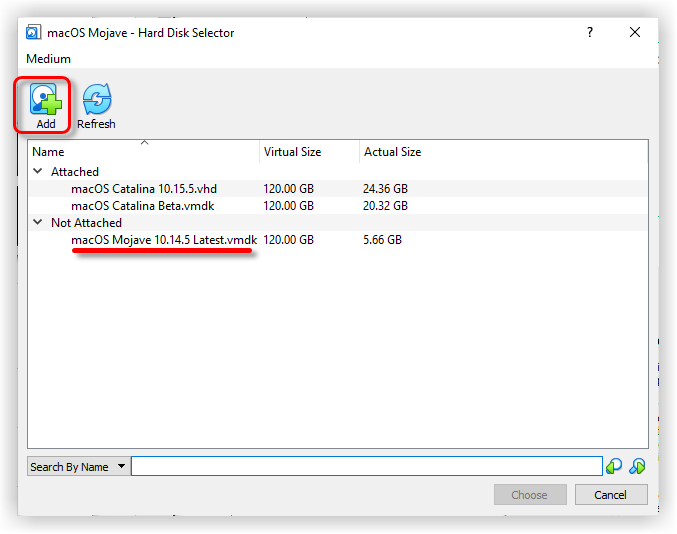
Task: Close the Hard Disk Selector window
Action: [635, 32]
